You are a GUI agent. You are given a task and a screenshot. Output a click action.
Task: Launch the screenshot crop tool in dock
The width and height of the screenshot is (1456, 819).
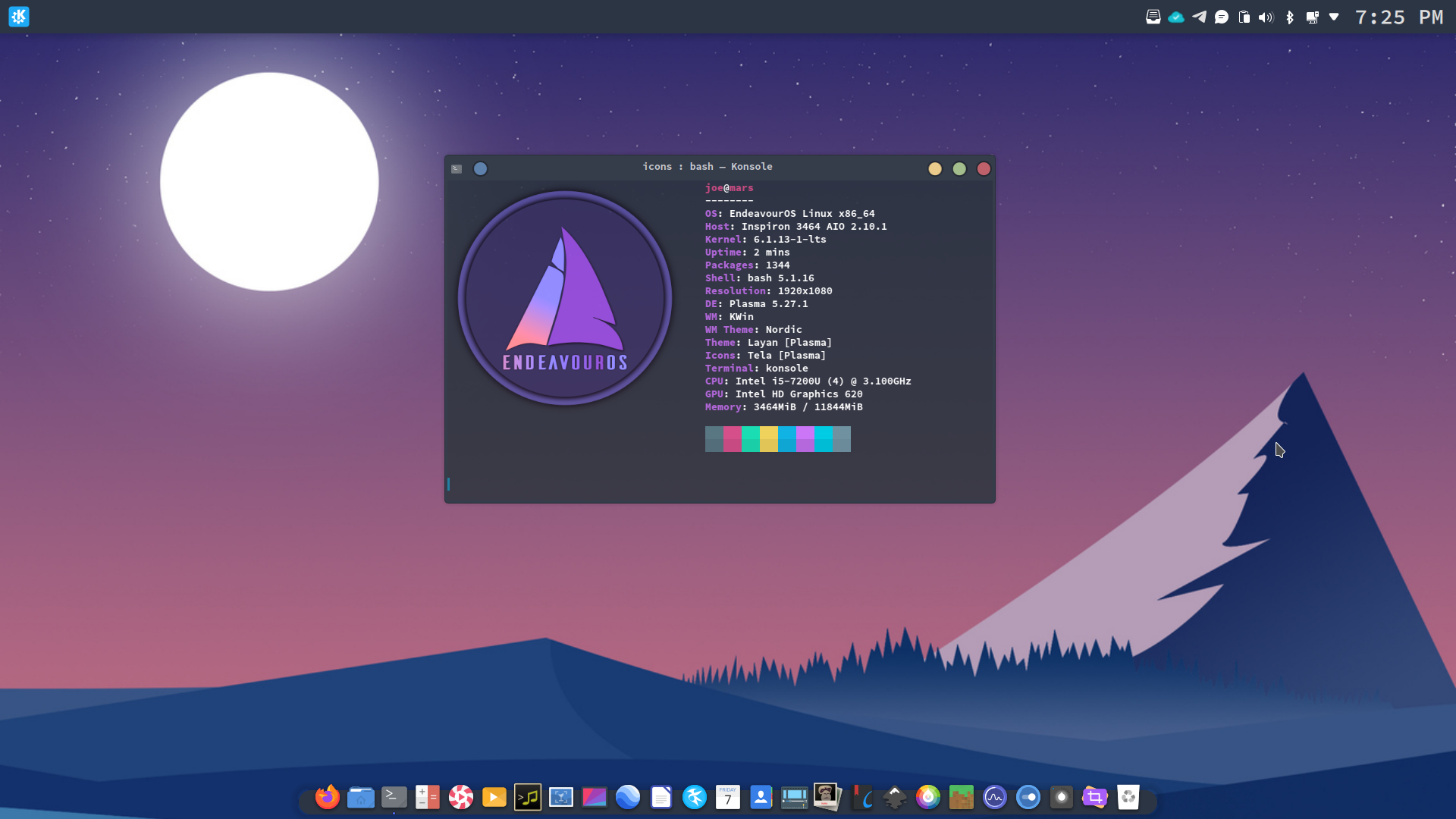(x=1094, y=797)
